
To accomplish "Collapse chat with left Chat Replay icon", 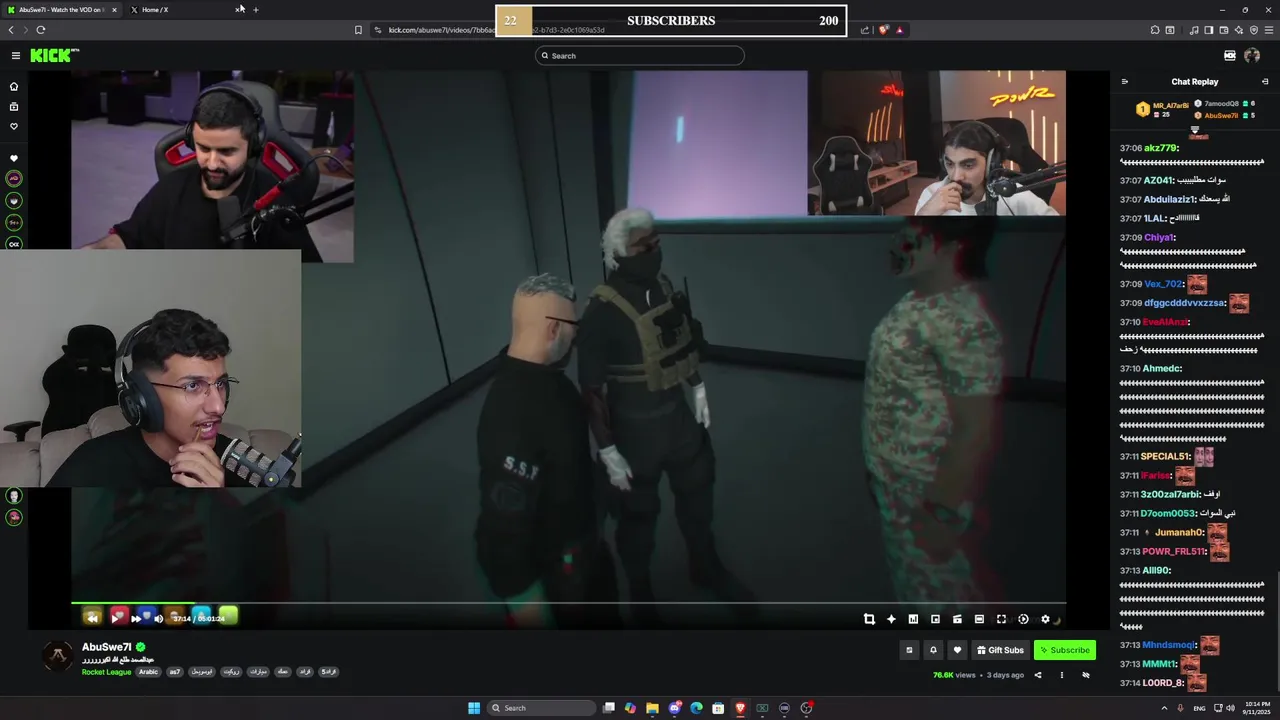I will tap(1124, 82).
